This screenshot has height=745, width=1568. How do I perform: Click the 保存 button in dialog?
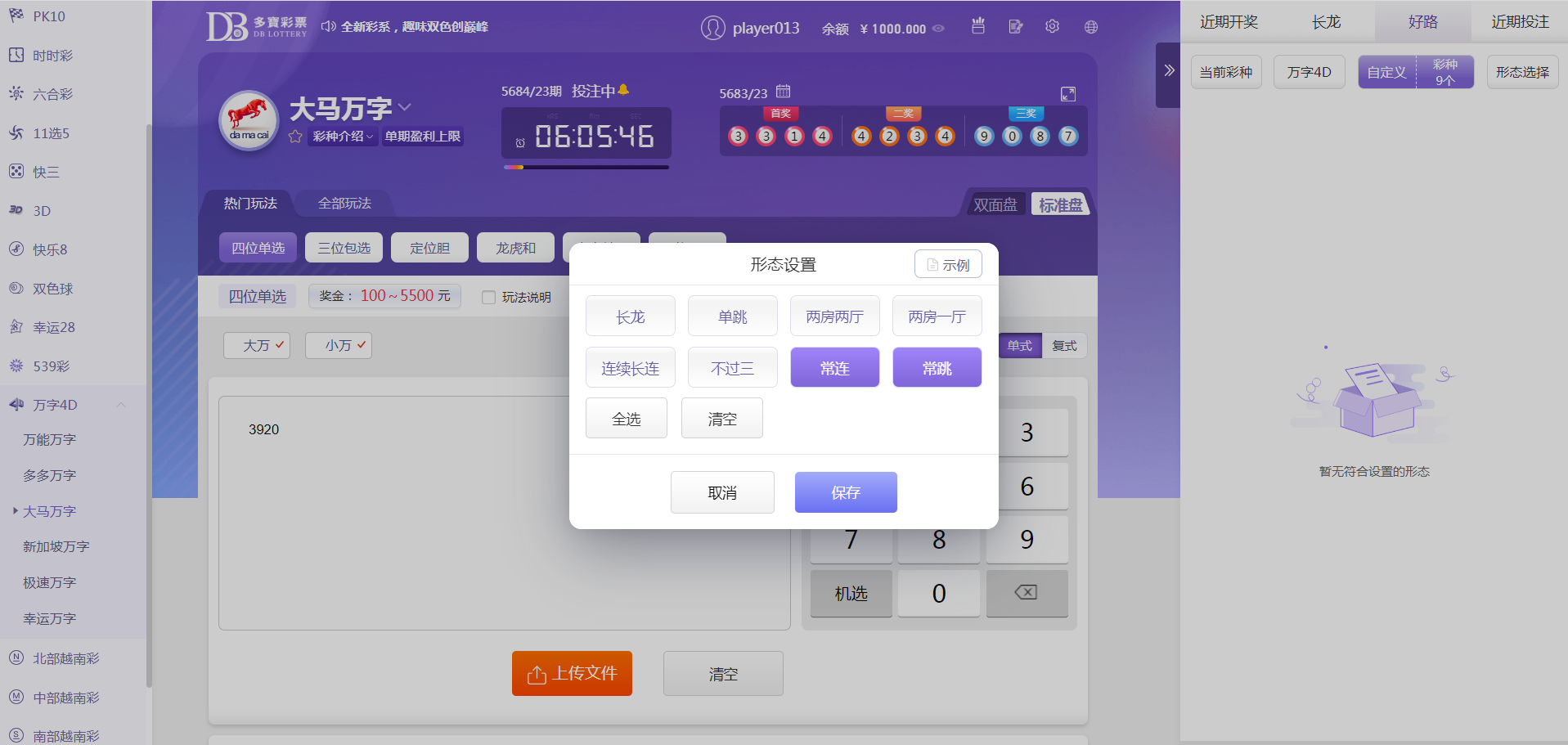coord(845,492)
